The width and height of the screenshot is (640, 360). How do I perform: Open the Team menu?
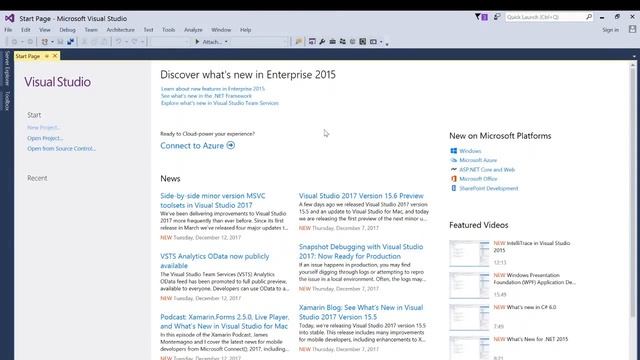[x=91, y=30]
